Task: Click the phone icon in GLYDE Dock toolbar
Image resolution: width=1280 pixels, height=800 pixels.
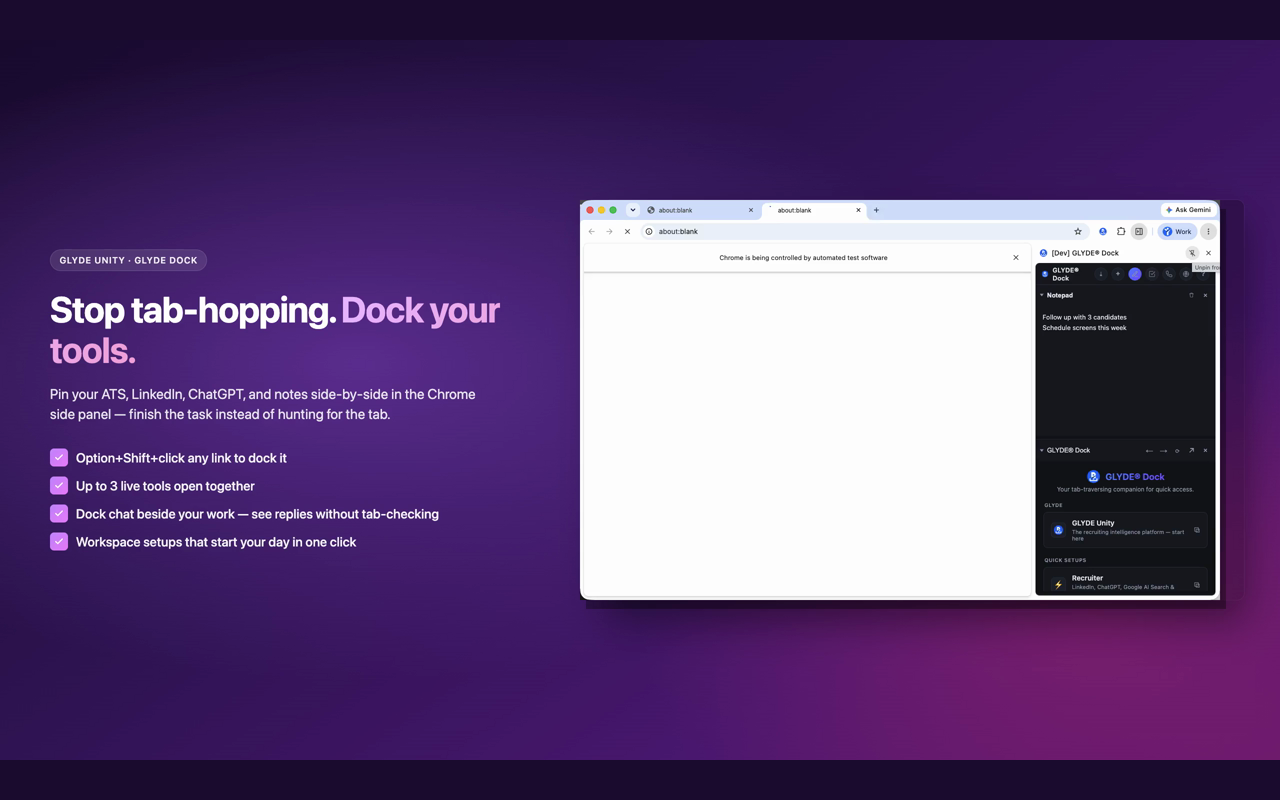Action: 1169,274
